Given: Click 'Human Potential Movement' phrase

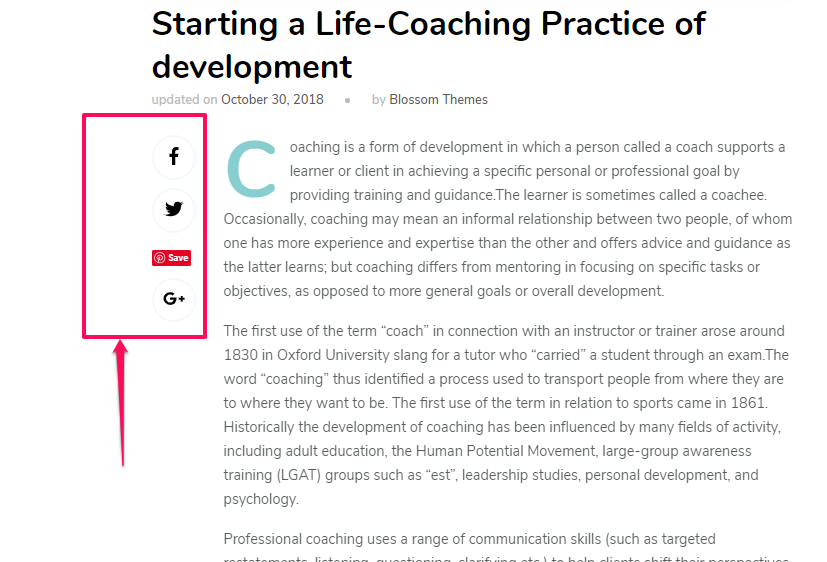Looking at the screenshot, I should pyautogui.click(x=505, y=451).
